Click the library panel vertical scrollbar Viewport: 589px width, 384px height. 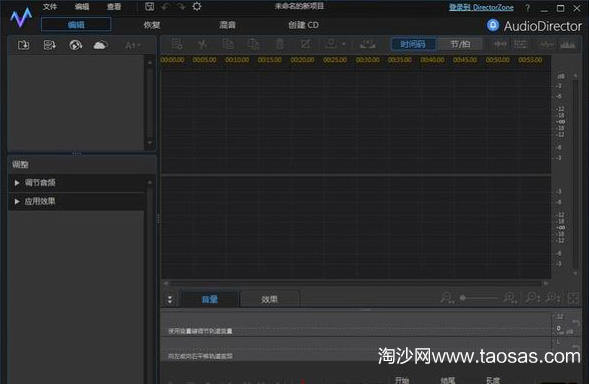[x=150, y=102]
